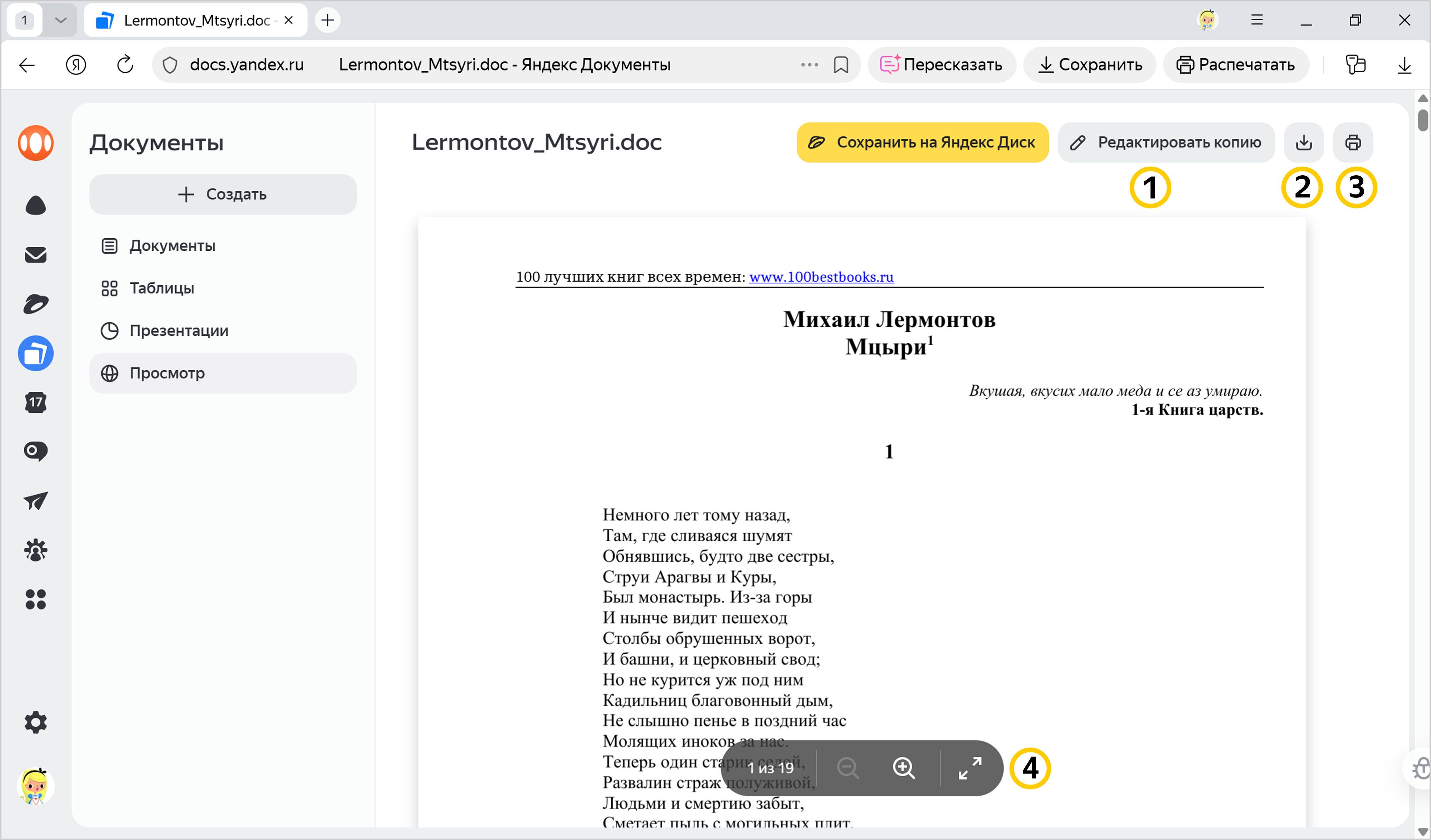Image resolution: width=1431 pixels, height=840 pixels.
Task: Select Презентации in the Documents sidebar
Action: (x=178, y=331)
